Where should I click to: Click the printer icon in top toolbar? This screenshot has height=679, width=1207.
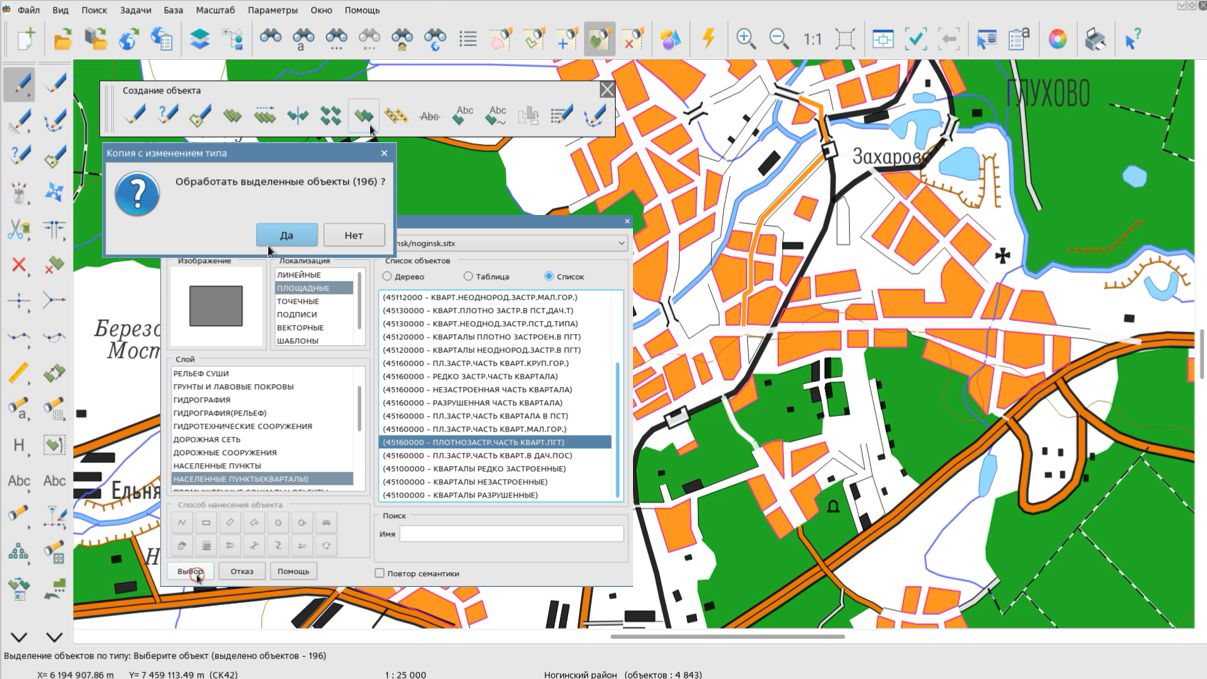coord(1096,39)
